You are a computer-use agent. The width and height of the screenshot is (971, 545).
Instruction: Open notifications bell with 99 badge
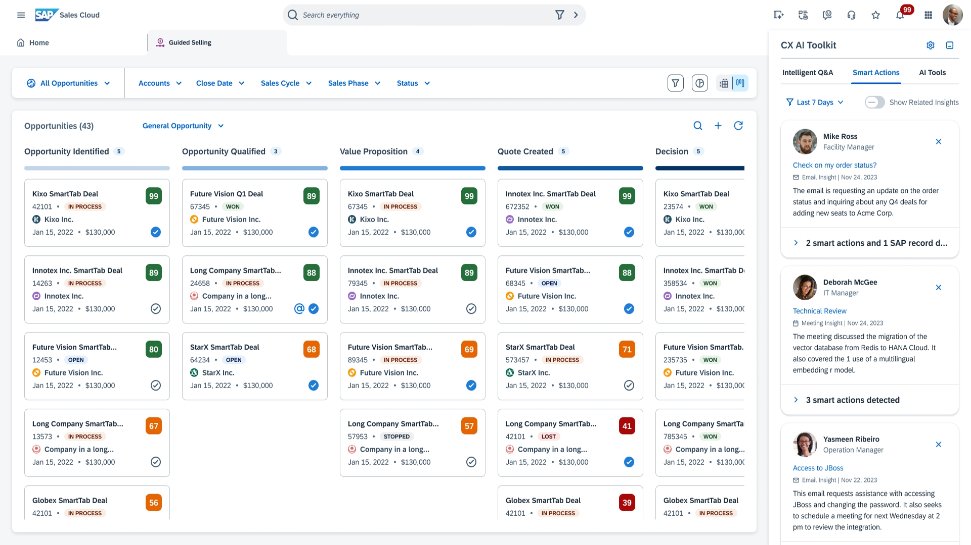point(901,14)
